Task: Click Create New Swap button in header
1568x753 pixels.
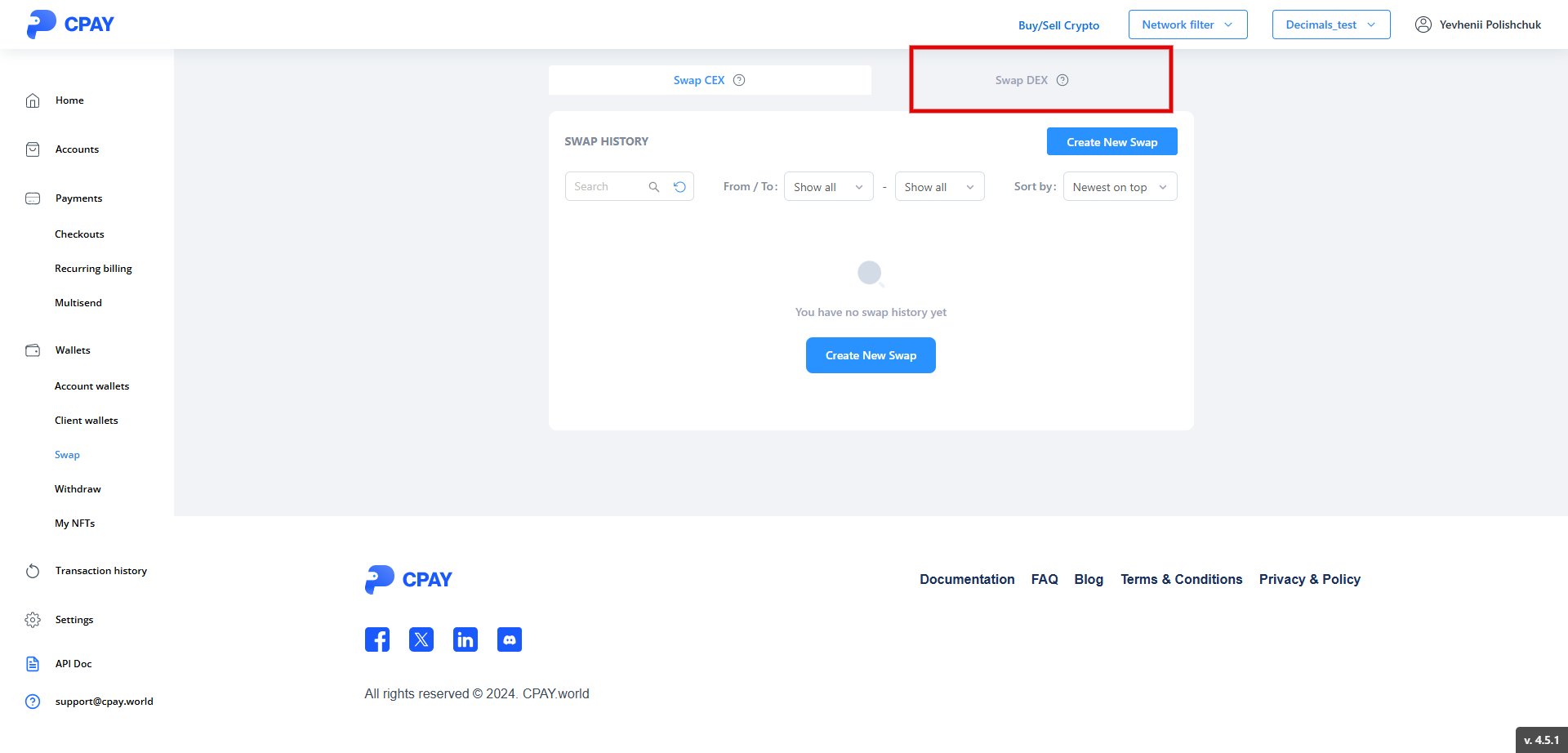Action: 1111,142
